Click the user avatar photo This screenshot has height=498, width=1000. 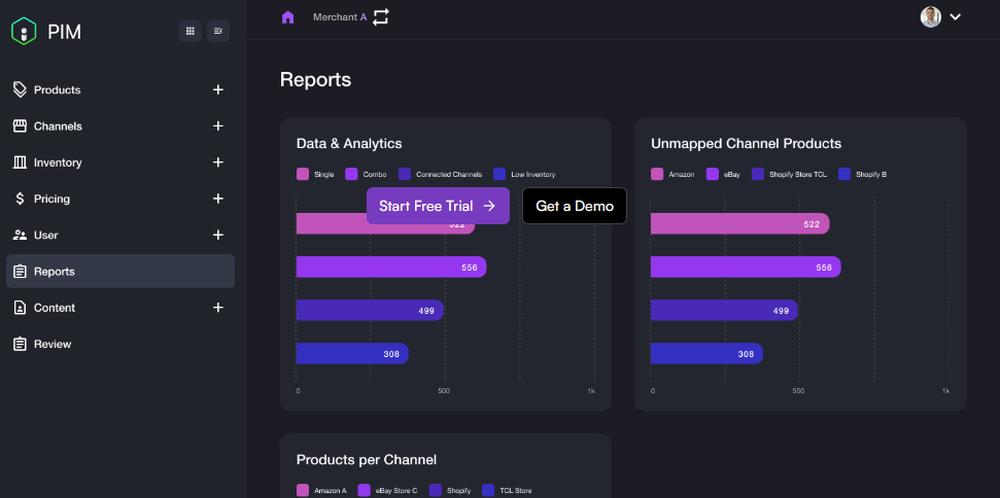(930, 17)
